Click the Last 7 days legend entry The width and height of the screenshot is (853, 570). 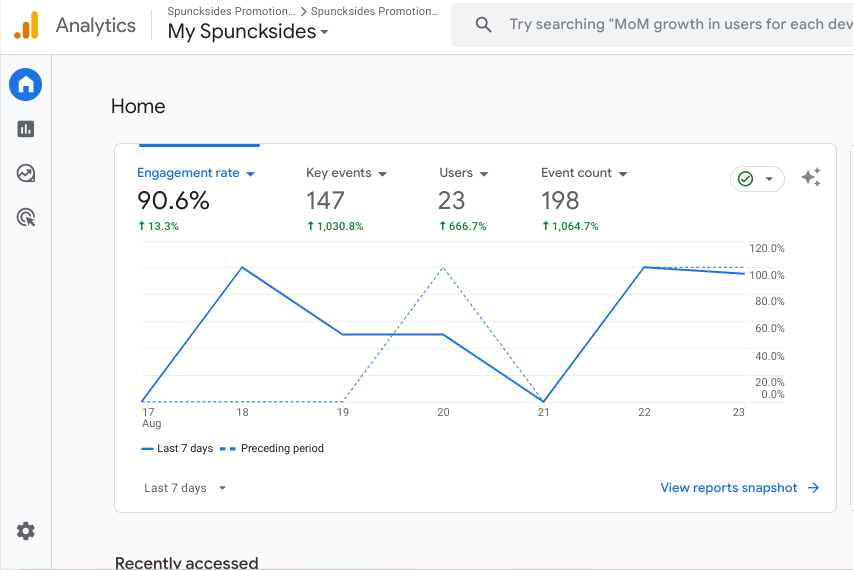point(177,448)
